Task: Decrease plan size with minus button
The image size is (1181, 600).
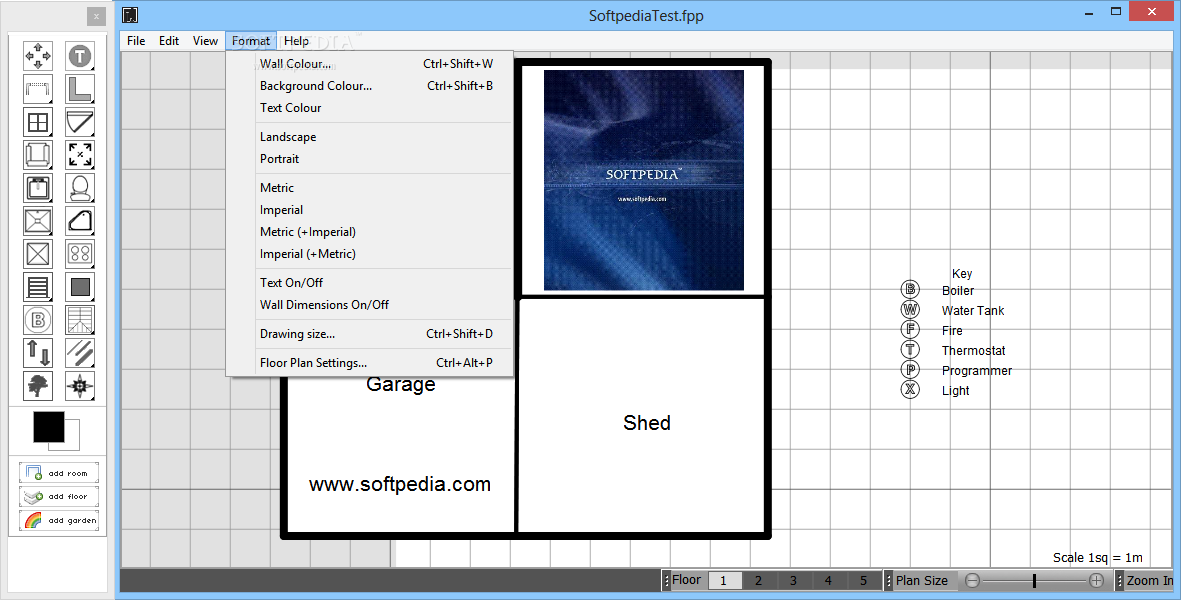Action: (972, 580)
